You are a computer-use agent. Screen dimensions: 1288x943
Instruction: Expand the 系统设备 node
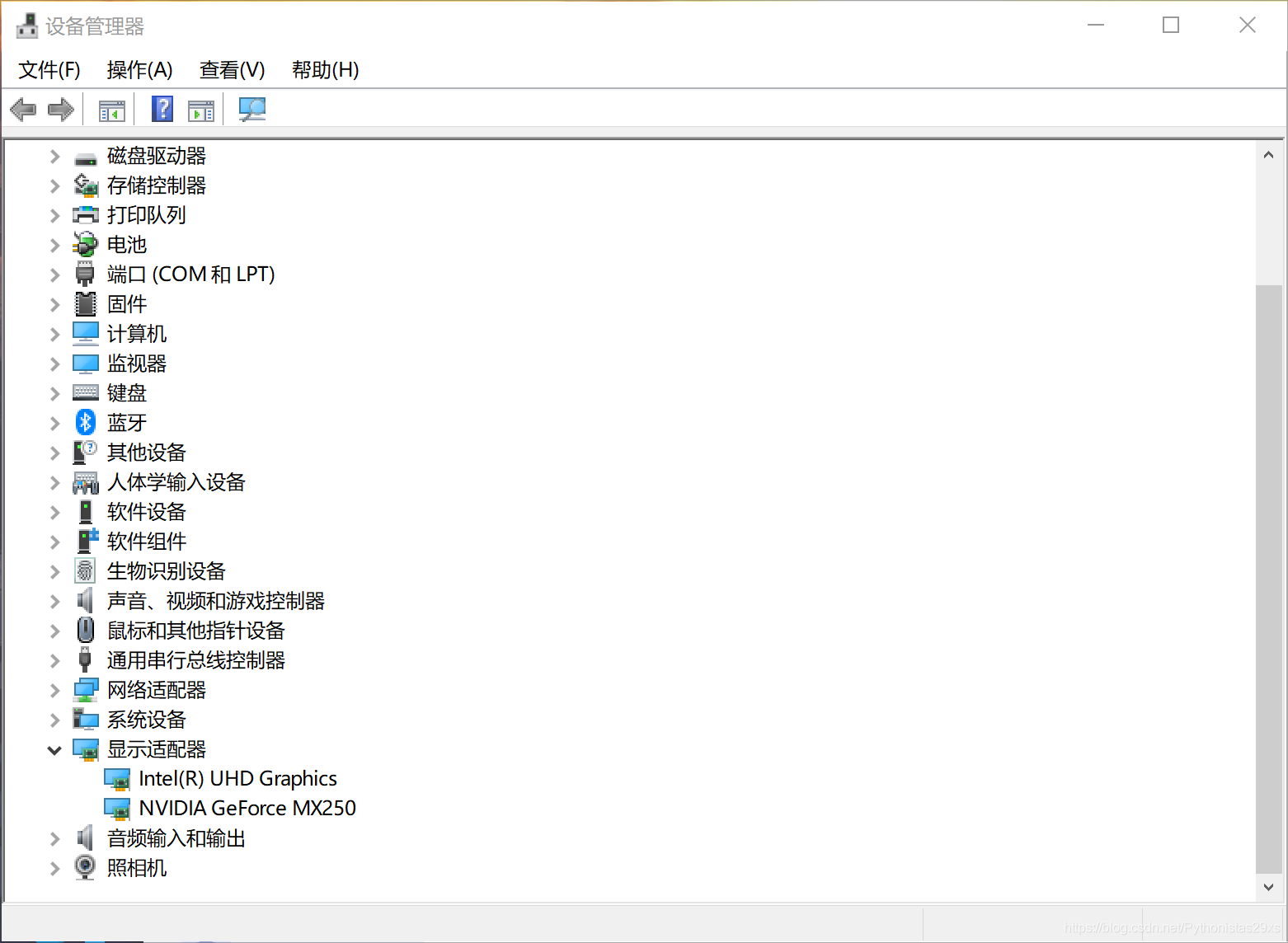[54, 720]
